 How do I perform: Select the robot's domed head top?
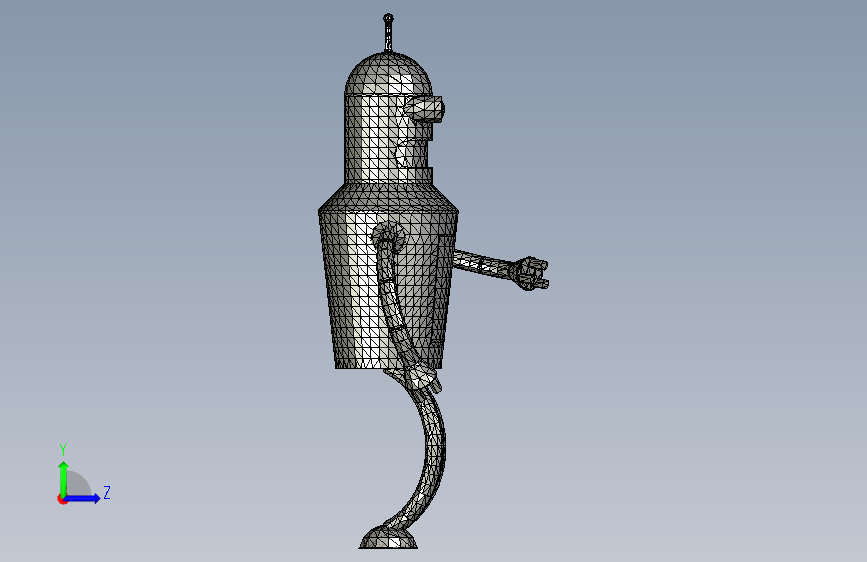[388, 74]
